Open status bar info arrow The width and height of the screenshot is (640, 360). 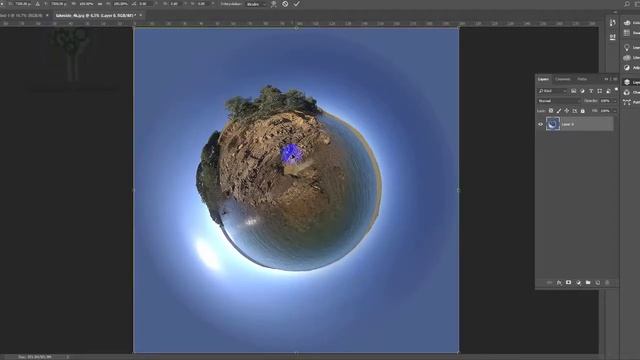click(68, 357)
